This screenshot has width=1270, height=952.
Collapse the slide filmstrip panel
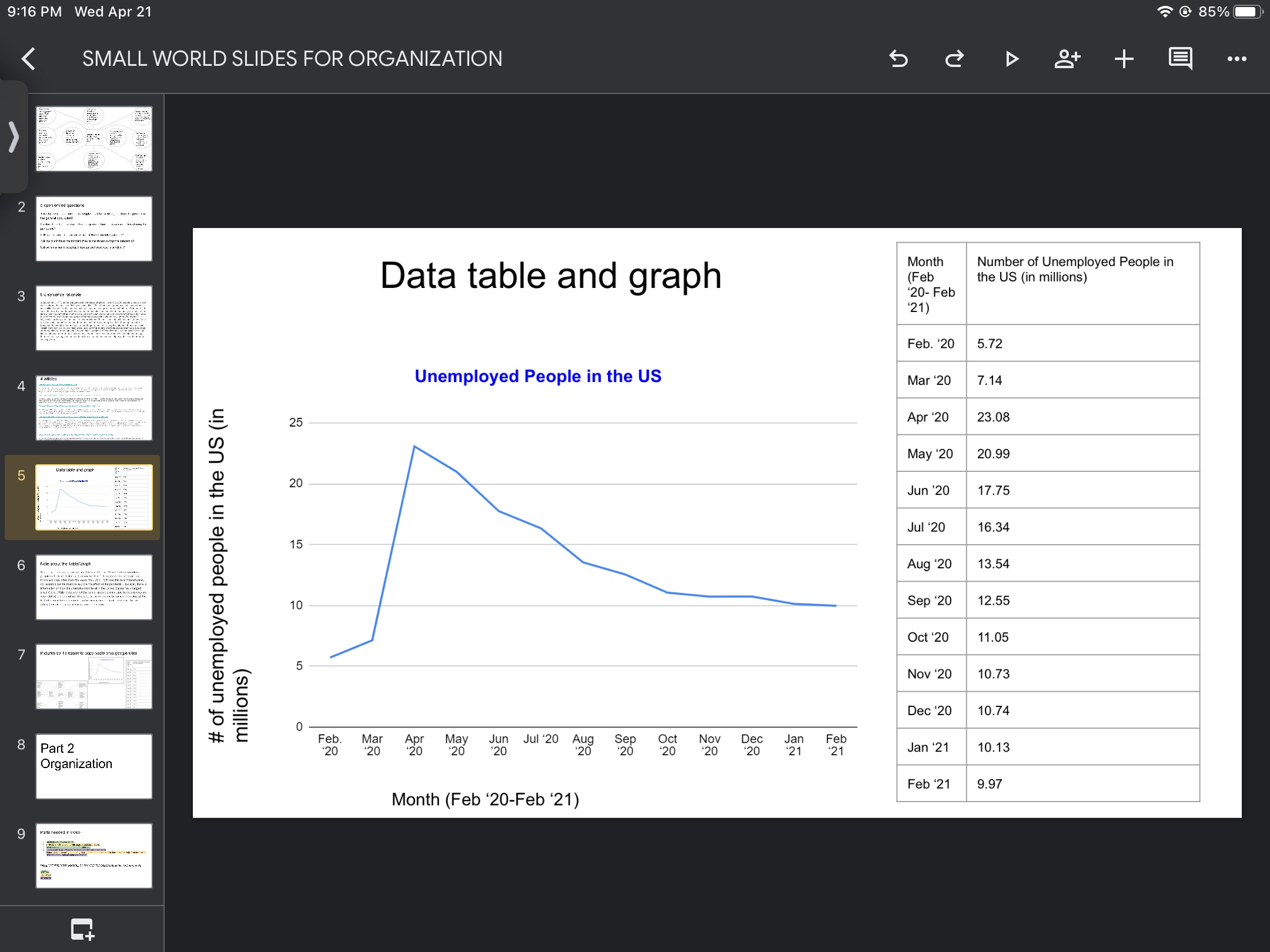(14, 138)
